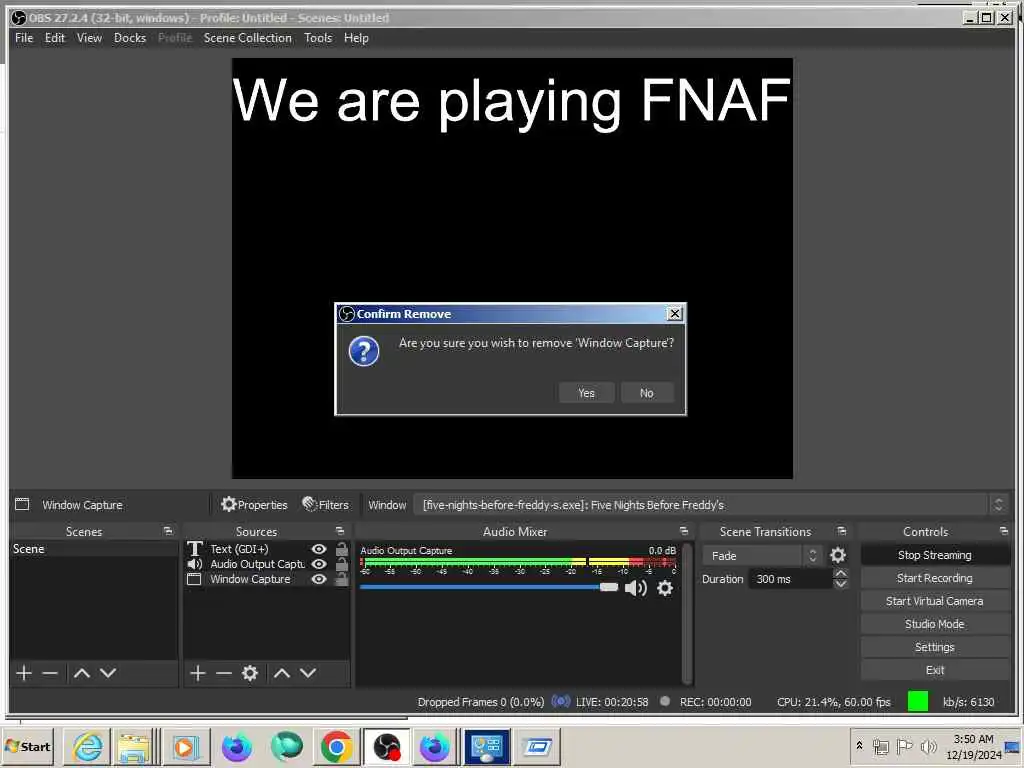Toggle lock on Audio Output Capture source
The width and height of the screenshot is (1024, 768).
tap(341, 564)
